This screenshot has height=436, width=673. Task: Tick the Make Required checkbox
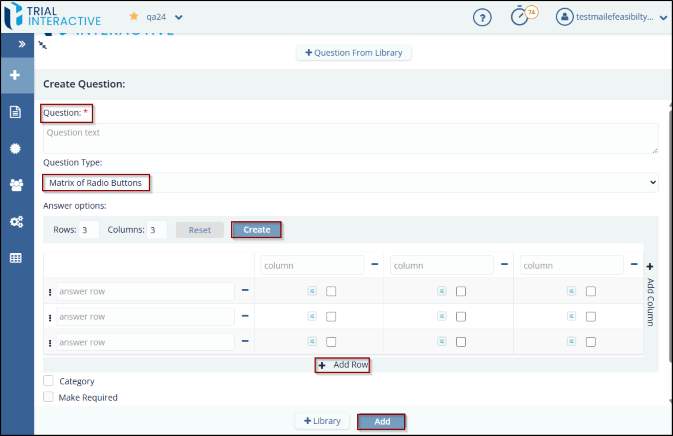tap(49, 397)
